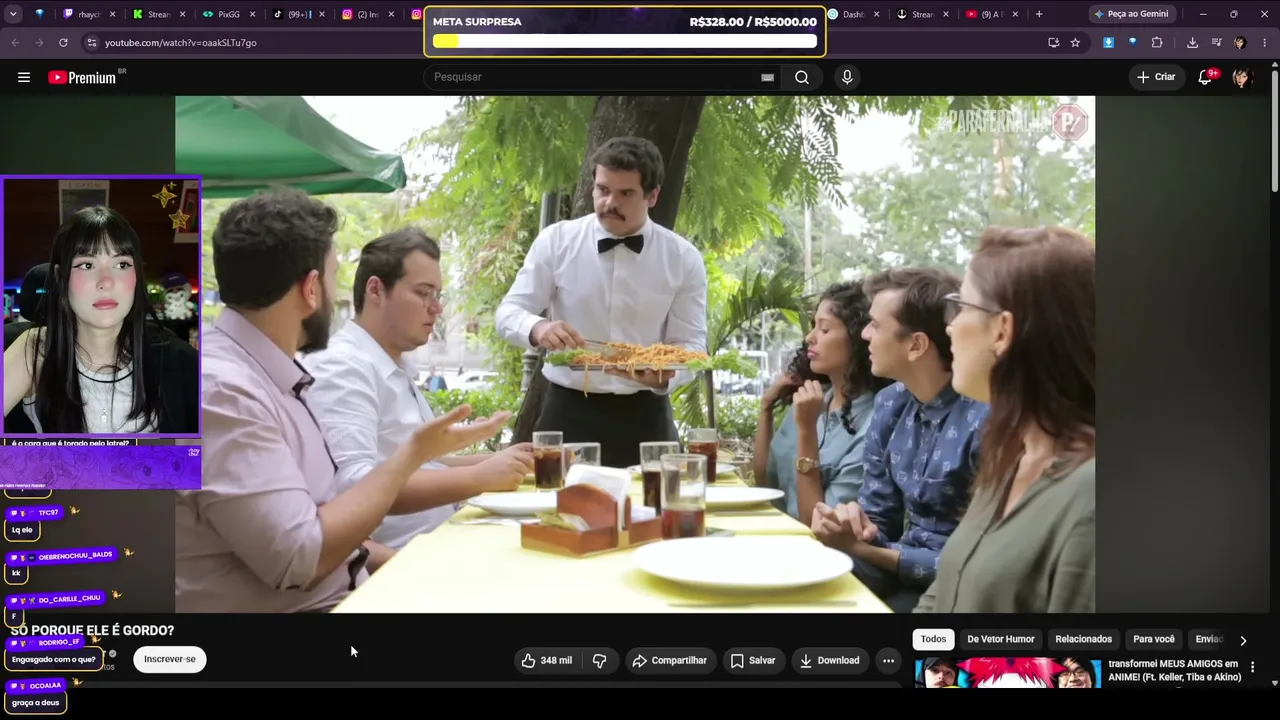
Task: Like the video with 348 mil likes
Action: coord(546,660)
